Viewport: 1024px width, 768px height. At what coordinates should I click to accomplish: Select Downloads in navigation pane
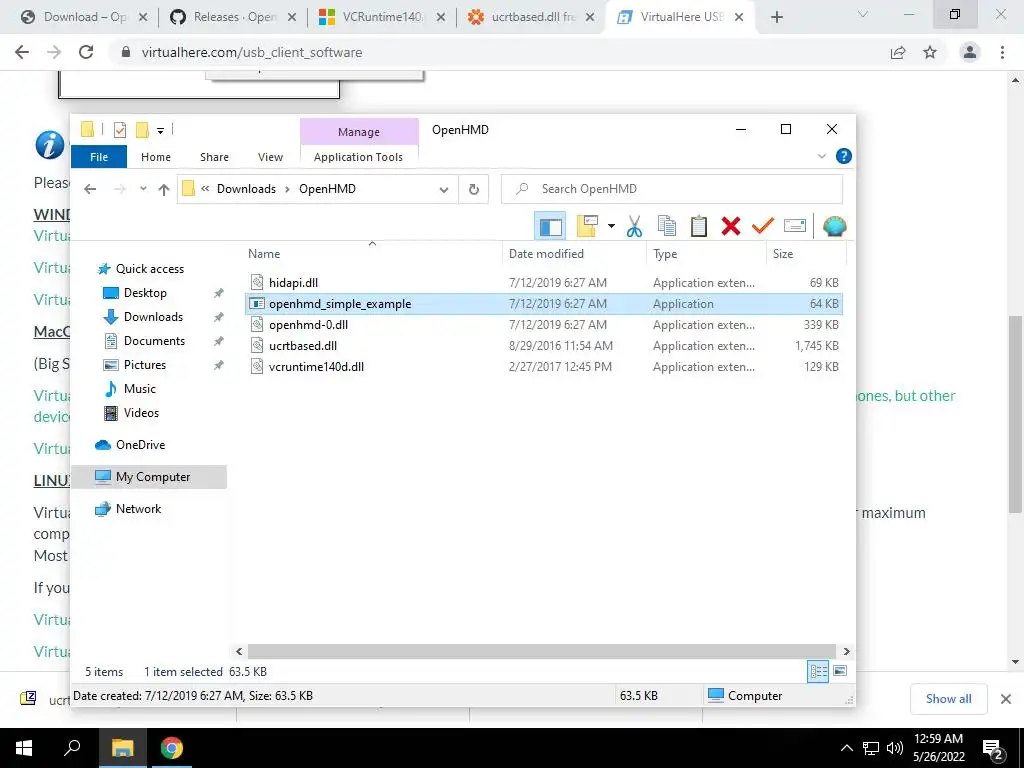point(153,317)
